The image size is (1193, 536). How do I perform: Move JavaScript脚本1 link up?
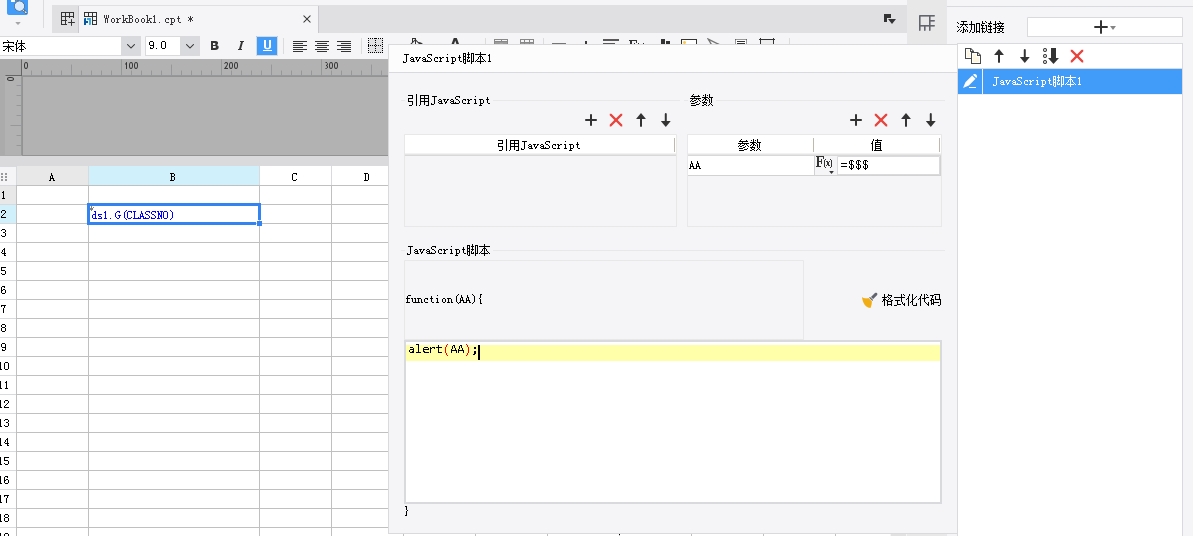tap(999, 56)
